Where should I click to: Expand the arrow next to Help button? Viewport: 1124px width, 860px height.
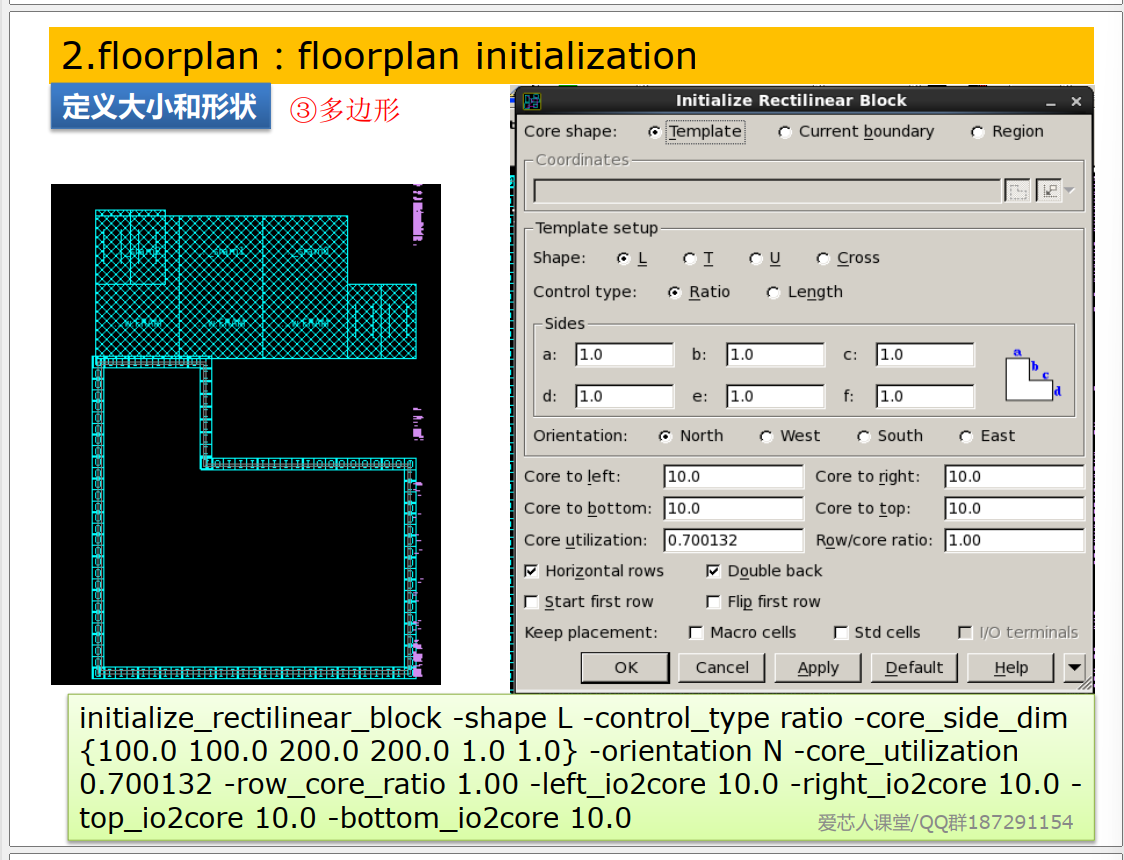pyautogui.click(x=1073, y=667)
